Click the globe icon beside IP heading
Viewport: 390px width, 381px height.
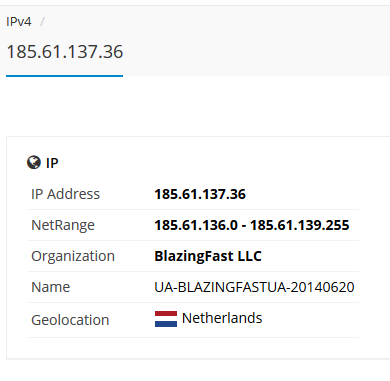click(34, 162)
